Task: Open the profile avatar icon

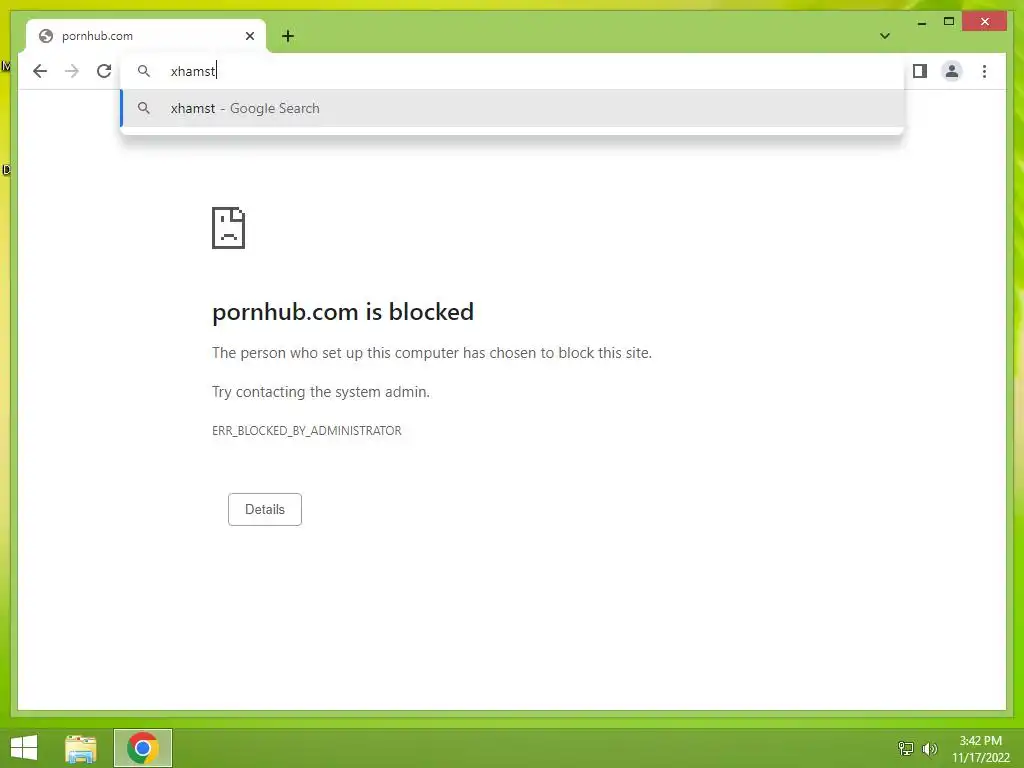Action: click(x=952, y=71)
